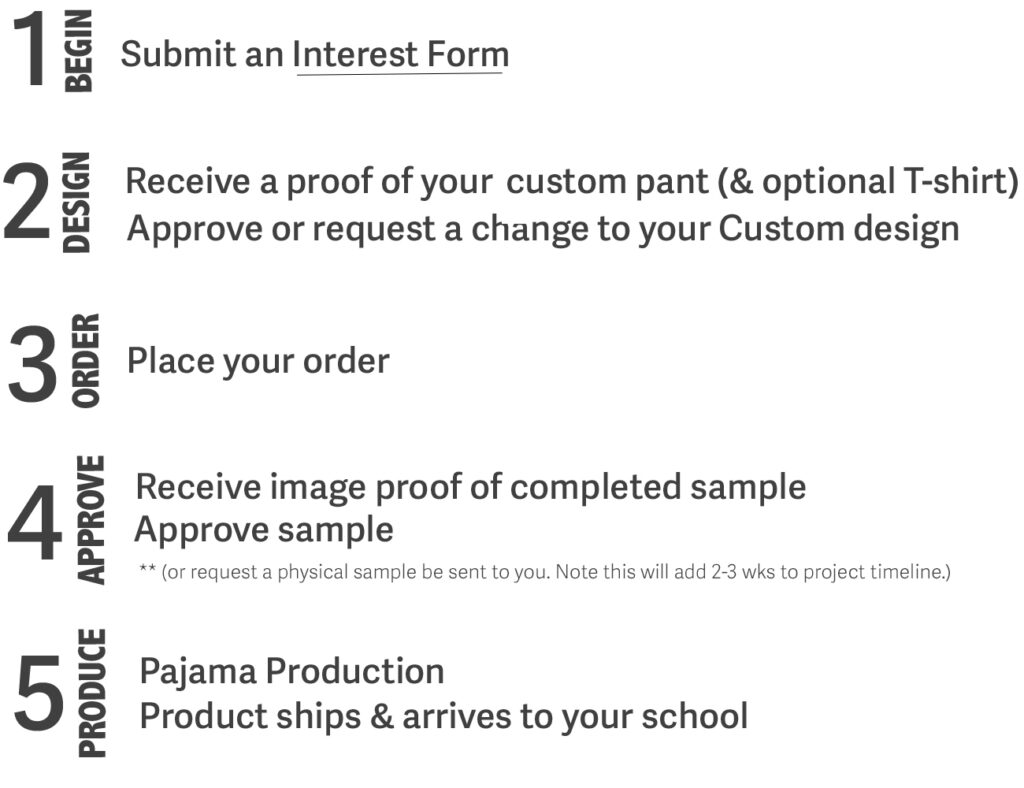The height and width of the screenshot is (788, 1024).
Task: Click the vertical DESIGN label
Action: point(77,203)
